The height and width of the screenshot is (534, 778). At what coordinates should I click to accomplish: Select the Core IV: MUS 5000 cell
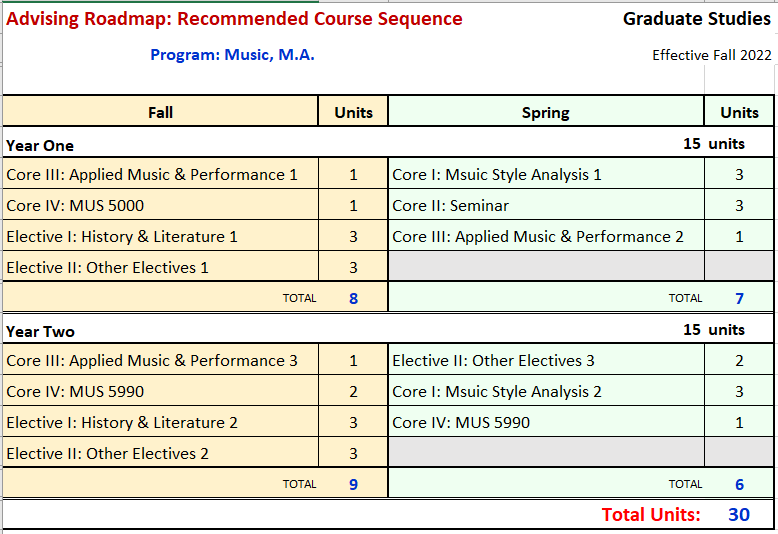pyautogui.click(x=75, y=206)
